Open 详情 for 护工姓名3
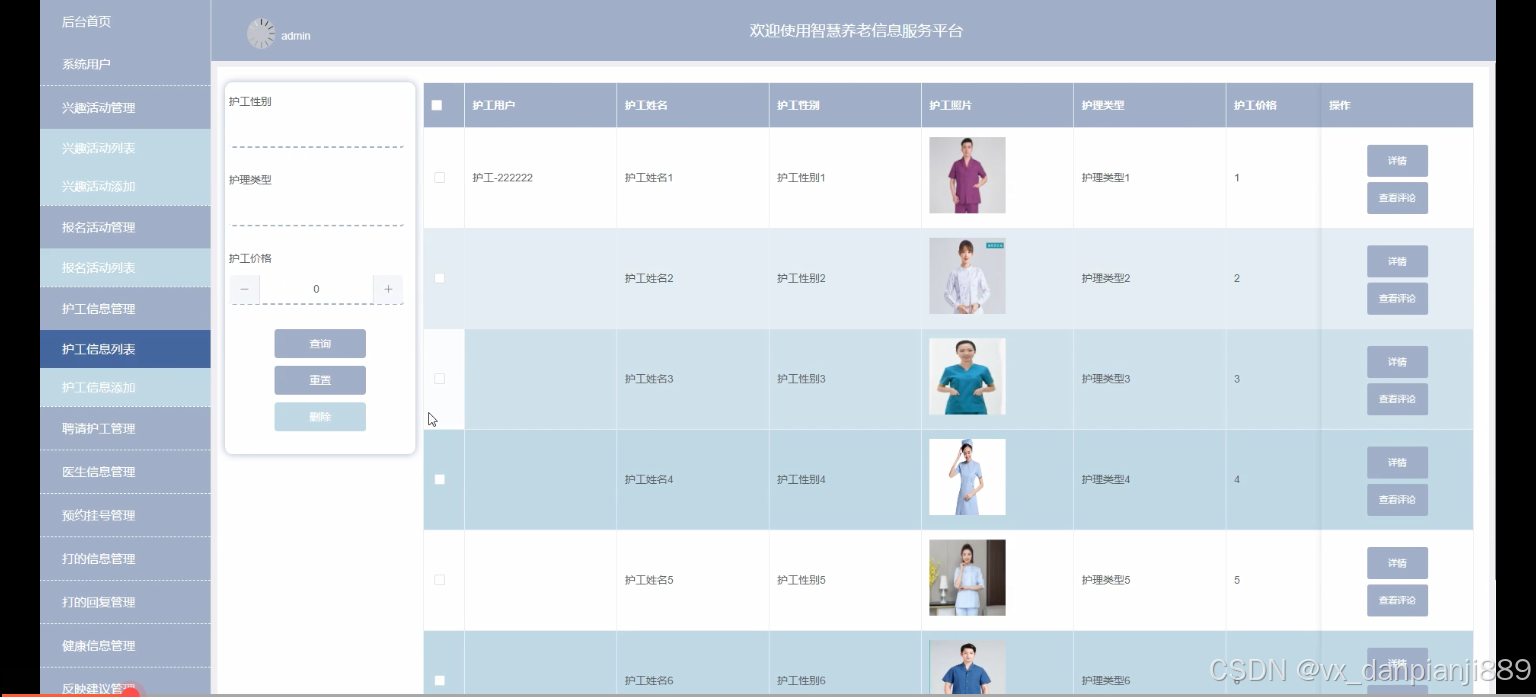 (1397, 362)
